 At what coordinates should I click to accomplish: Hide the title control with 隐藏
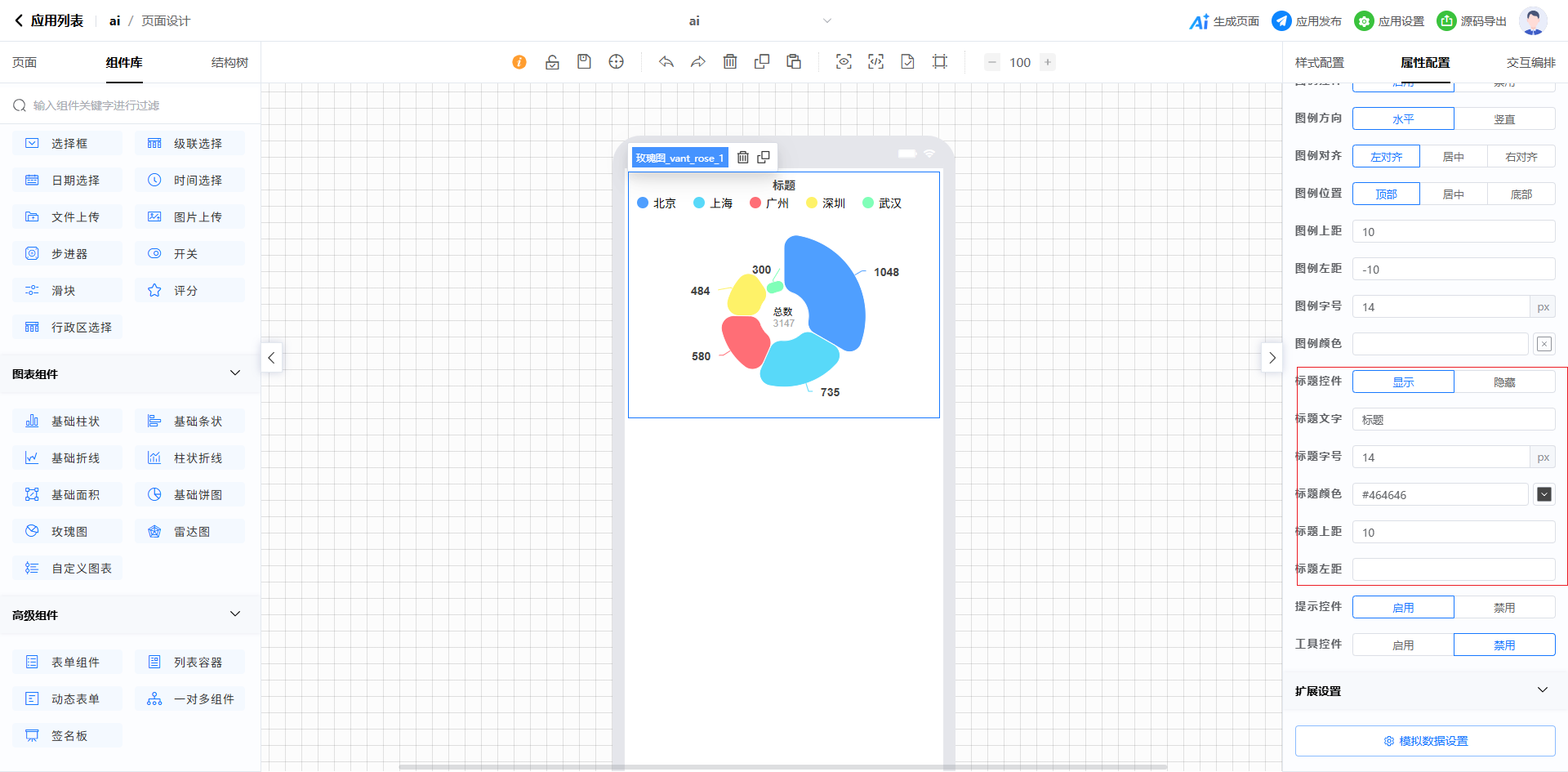pyautogui.click(x=1504, y=382)
